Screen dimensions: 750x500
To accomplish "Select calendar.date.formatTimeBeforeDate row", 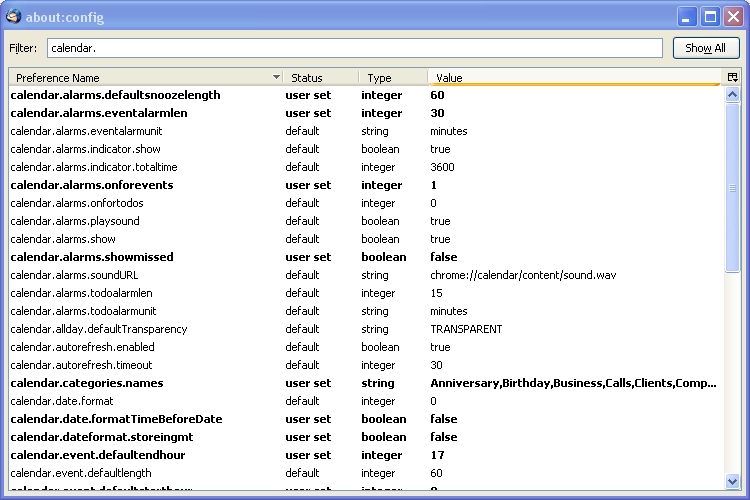I will [116, 419].
